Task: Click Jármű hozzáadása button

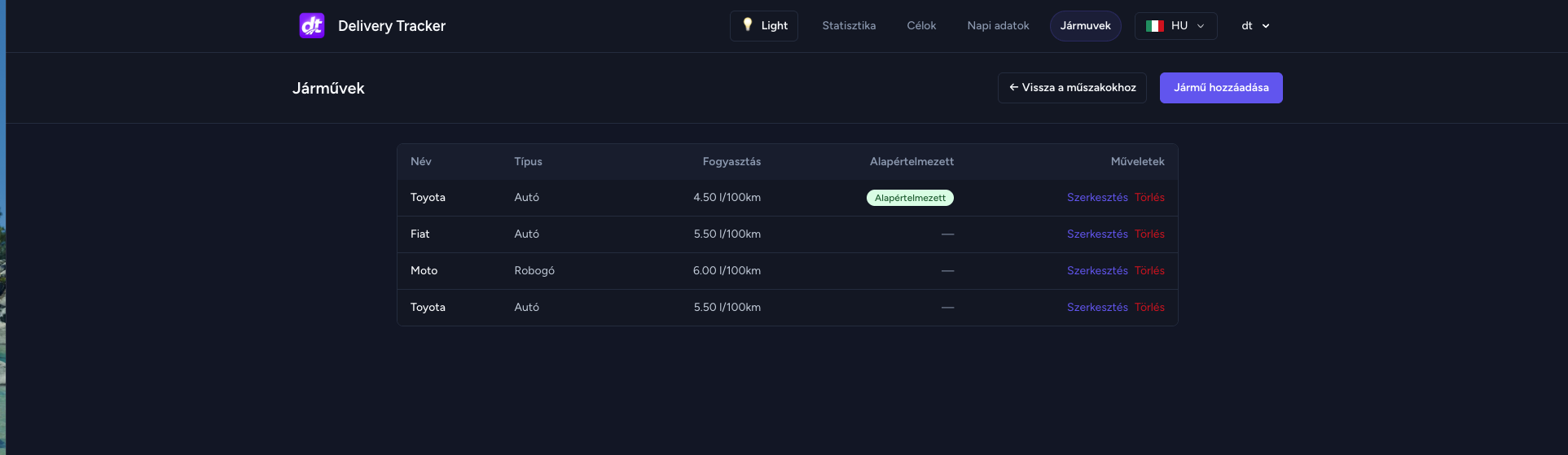Action: (1221, 88)
